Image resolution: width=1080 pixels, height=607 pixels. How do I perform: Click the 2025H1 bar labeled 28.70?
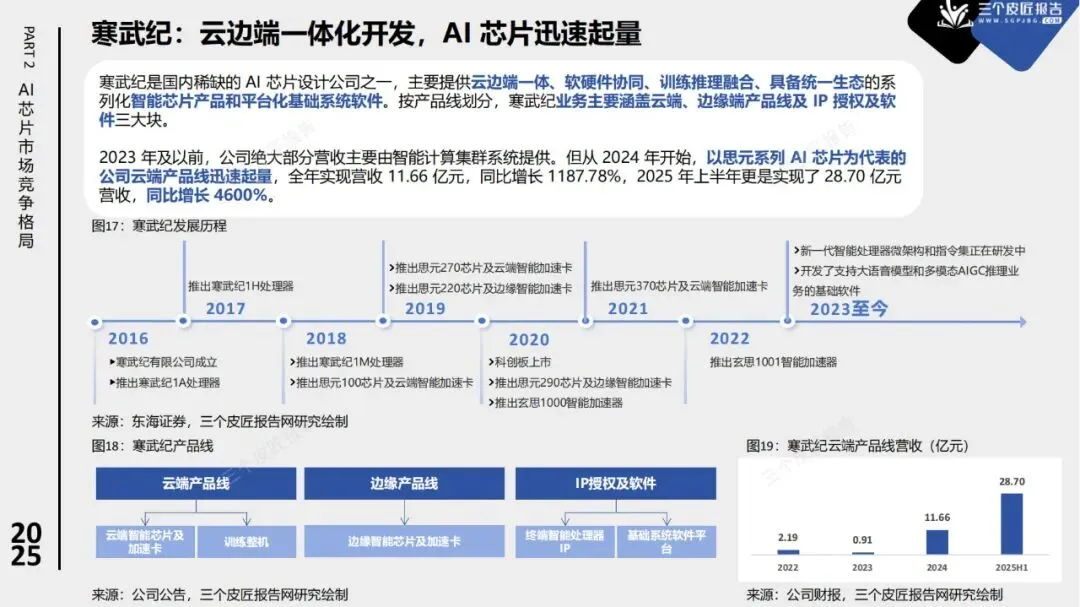pyautogui.click(x=1012, y=524)
